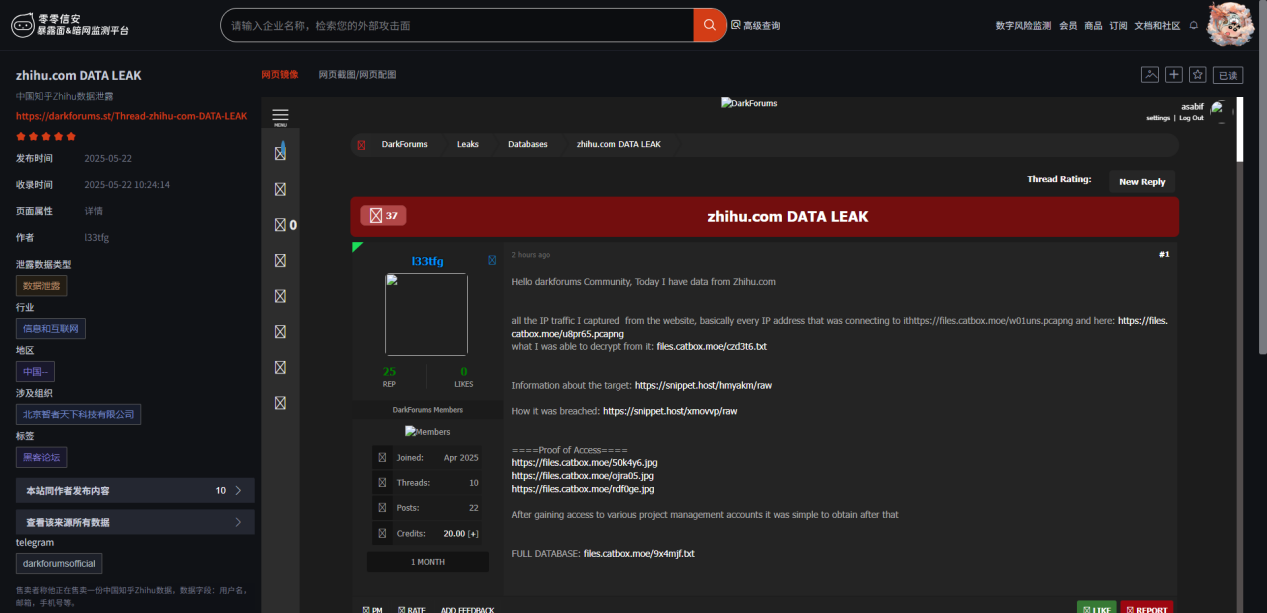Mark the item with the 已读 button
Viewport: 1267px width, 613px height.
tap(1228, 75)
